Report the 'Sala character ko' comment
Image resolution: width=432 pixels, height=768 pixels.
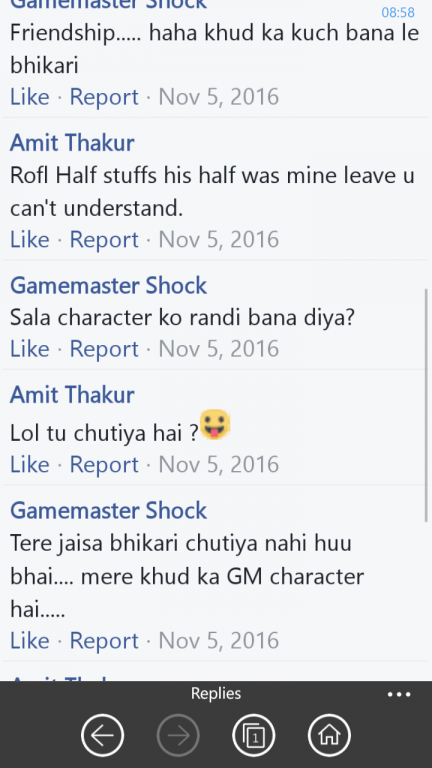[104, 349]
